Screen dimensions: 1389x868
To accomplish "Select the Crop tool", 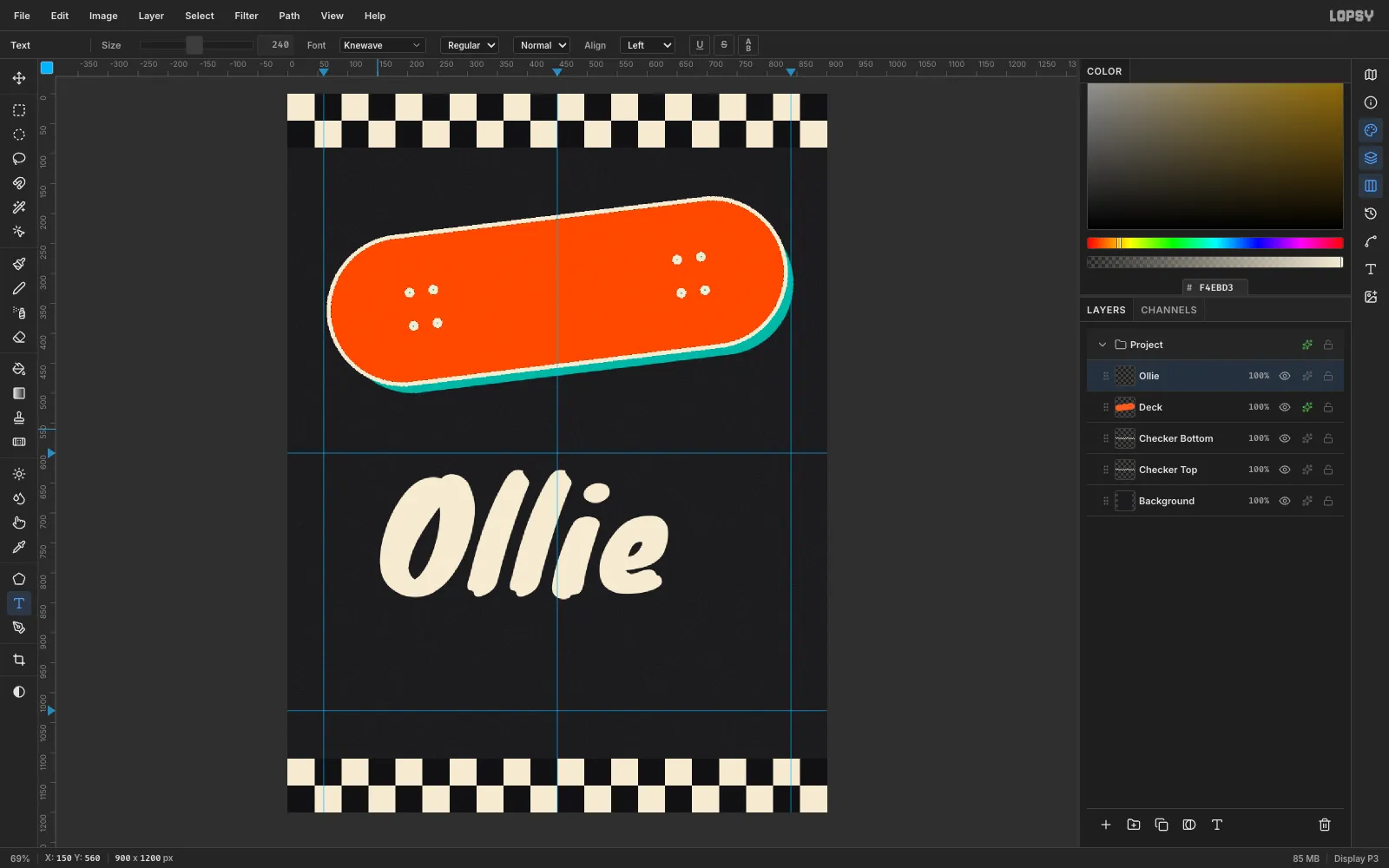I will pyautogui.click(x=19, y=660).
